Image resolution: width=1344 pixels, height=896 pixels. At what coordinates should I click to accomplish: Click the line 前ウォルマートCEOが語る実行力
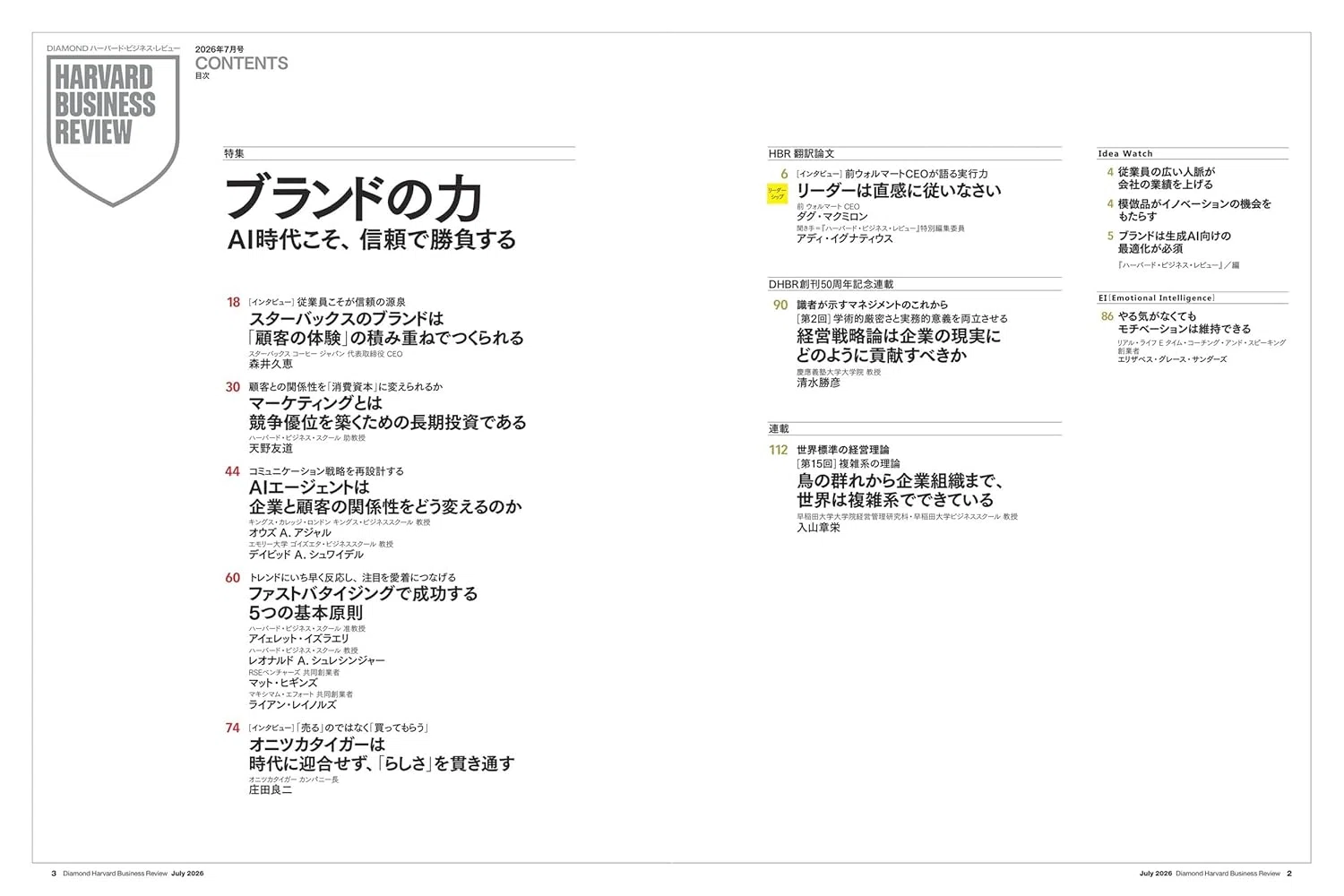point(917,174)
